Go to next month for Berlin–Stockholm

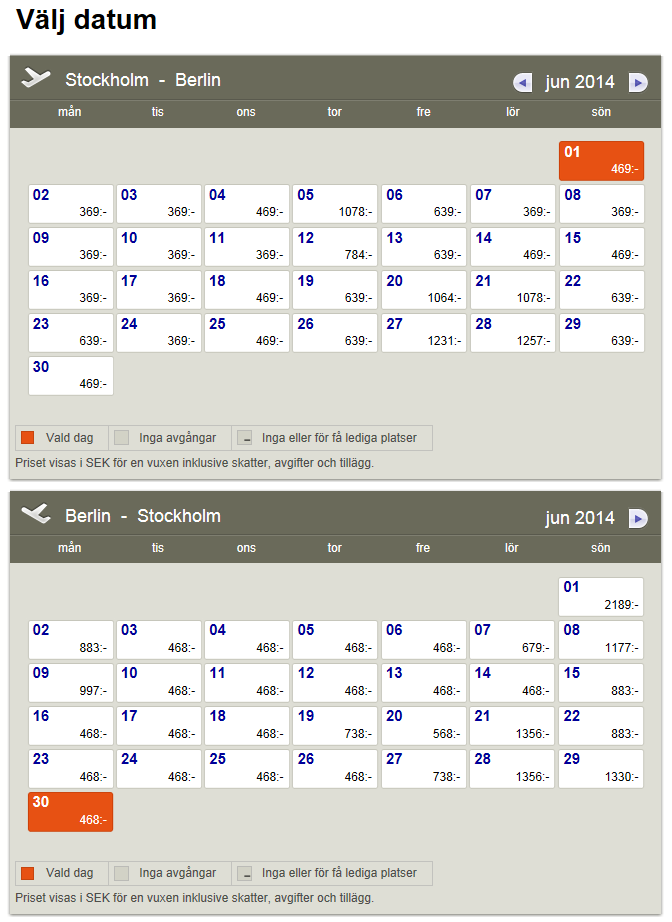(x=638, y=518)
